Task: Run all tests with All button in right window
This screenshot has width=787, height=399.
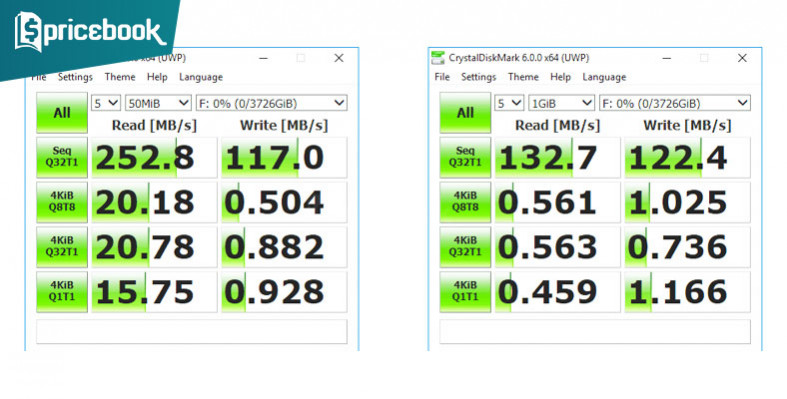Action: coord(465,113)
